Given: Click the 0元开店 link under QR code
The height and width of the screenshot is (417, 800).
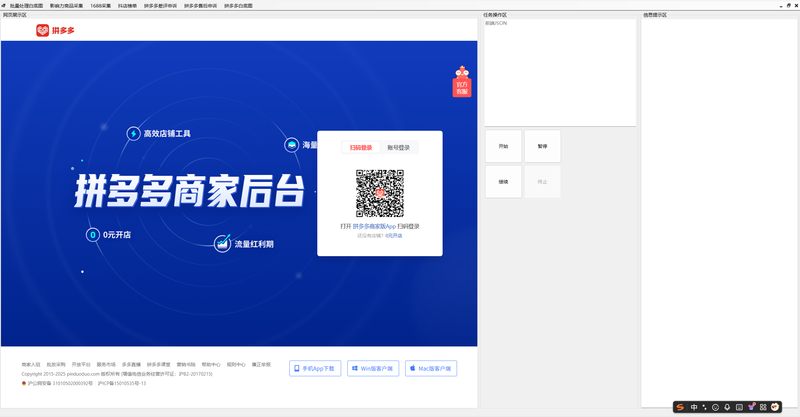Looking at the screenshot, I should click(393, 236).
